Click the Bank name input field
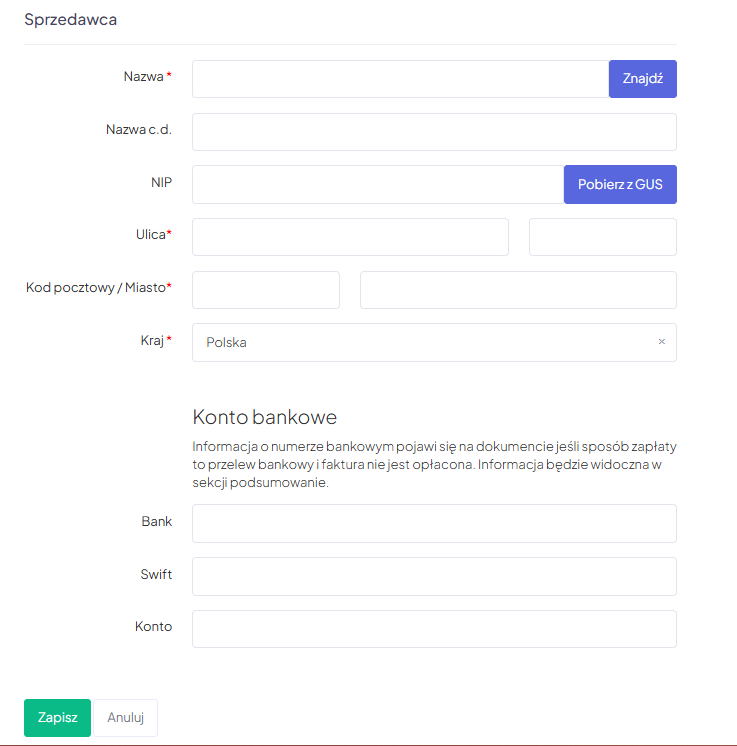The height and width of the screenshot is (746, 737). point(434,523)
